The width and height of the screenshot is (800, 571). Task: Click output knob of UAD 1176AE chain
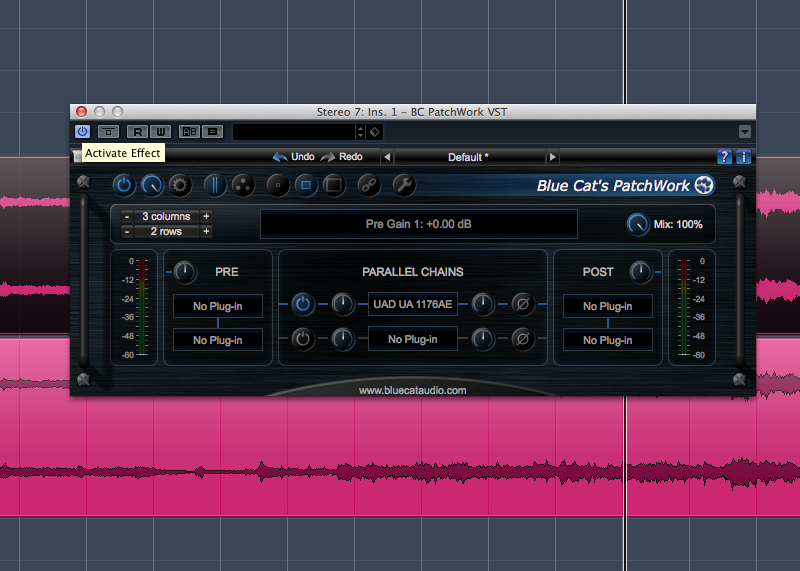point(483,305)
